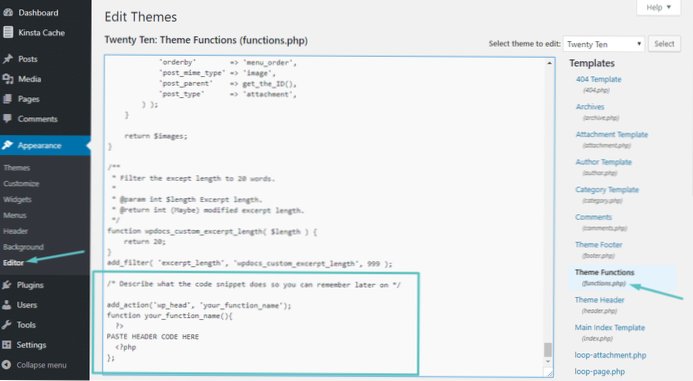Open the Archives template file
Viewport: 693px width, 381px height.
590,107
